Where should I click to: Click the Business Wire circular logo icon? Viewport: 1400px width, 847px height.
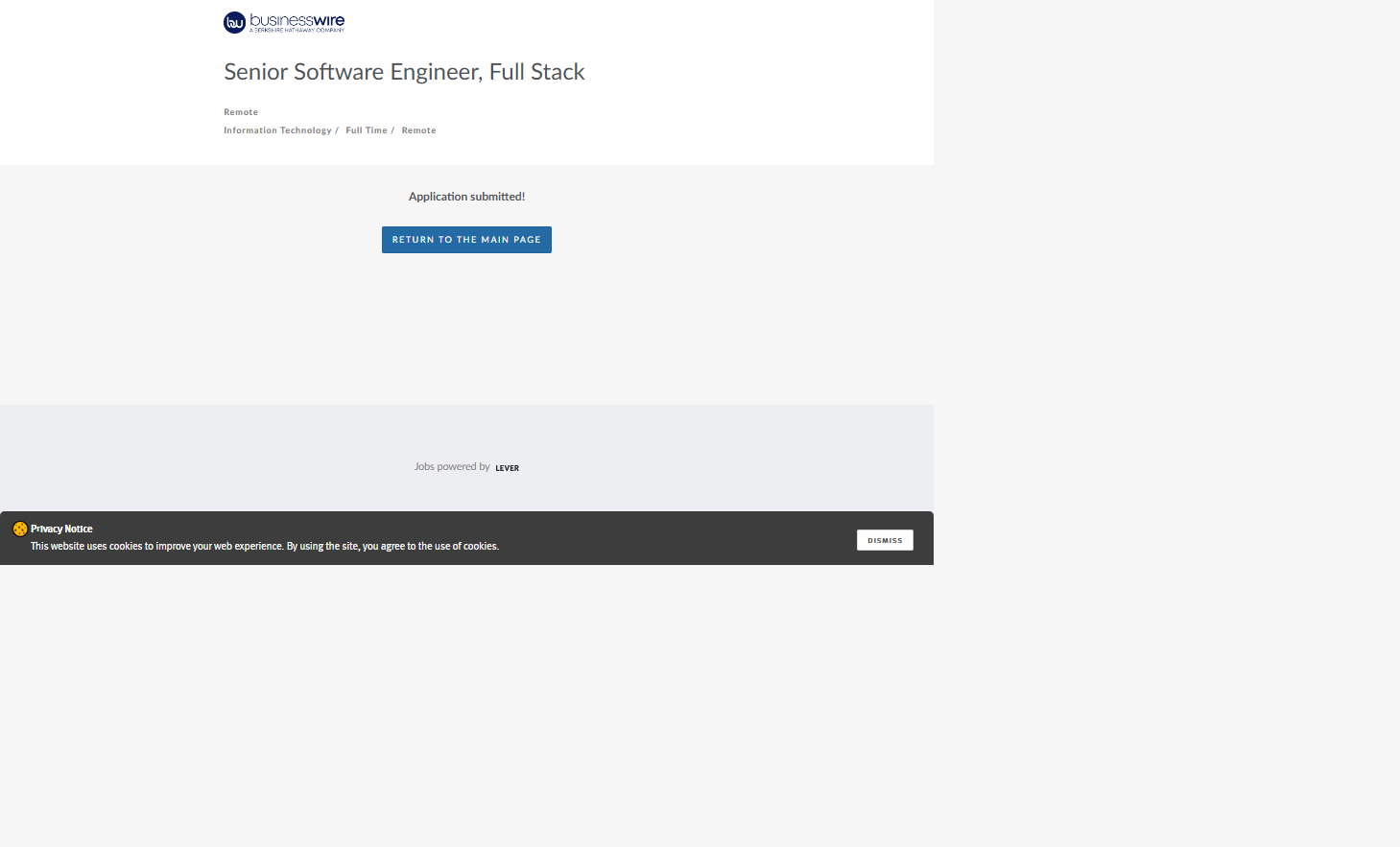[234, 22]
